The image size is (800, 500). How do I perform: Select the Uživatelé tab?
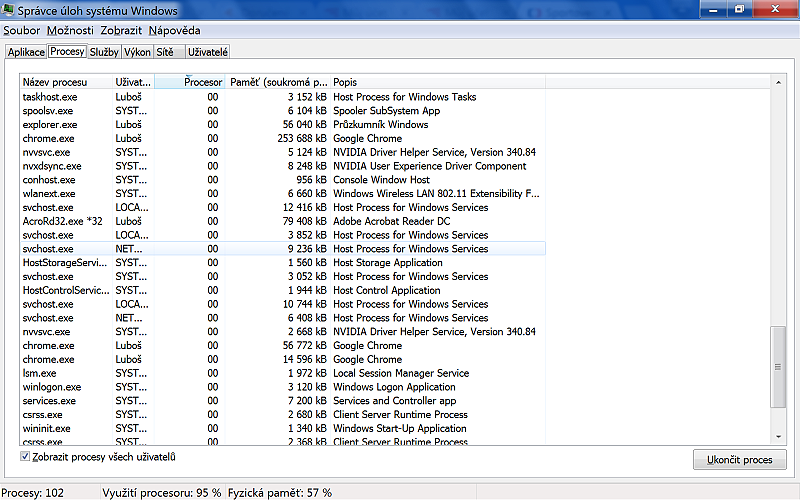tap(208, 51)
